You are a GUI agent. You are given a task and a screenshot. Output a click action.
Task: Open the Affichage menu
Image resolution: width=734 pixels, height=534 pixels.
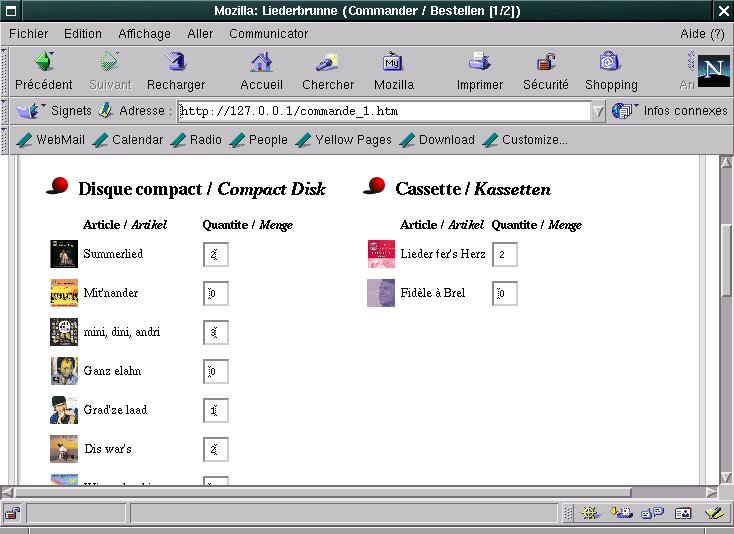tap(144, 33)
